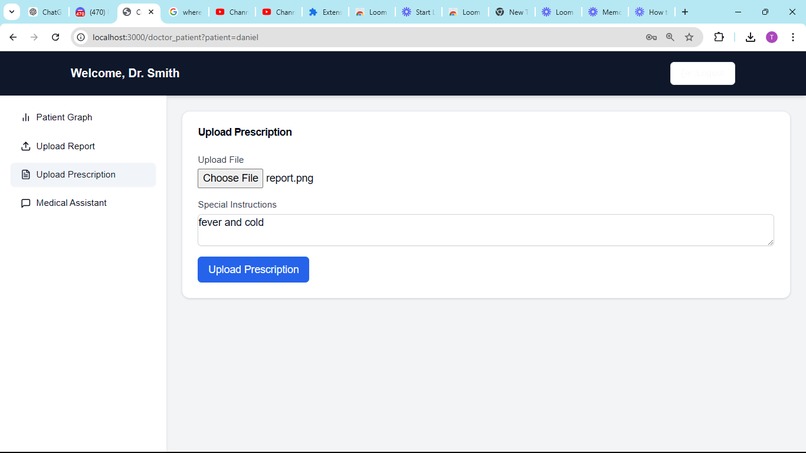Switch to the Extens browser tab

325,12
